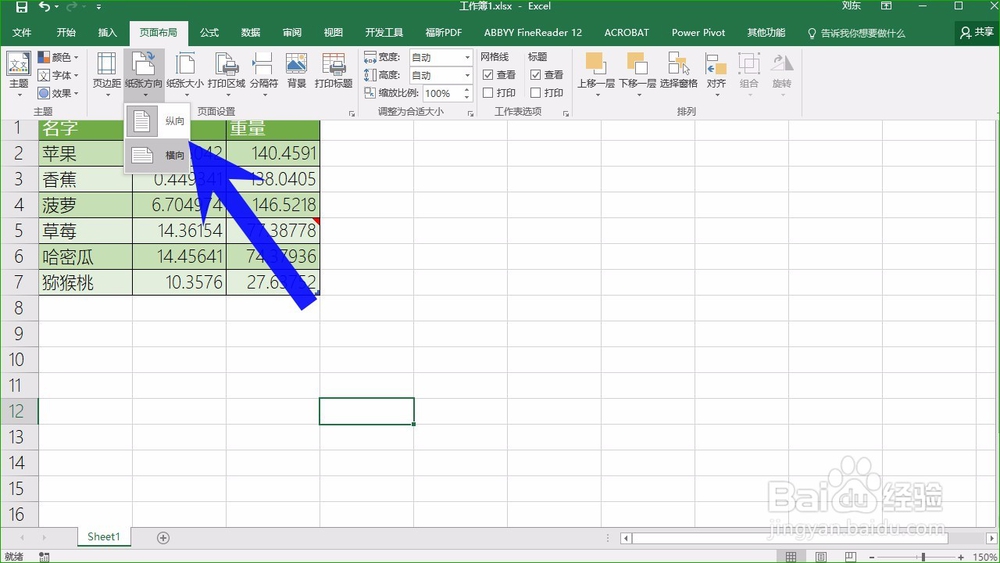1000x563 pixels.
Task: Toggle Gridlines View (查看) checkbox
Action: (488, 75)
